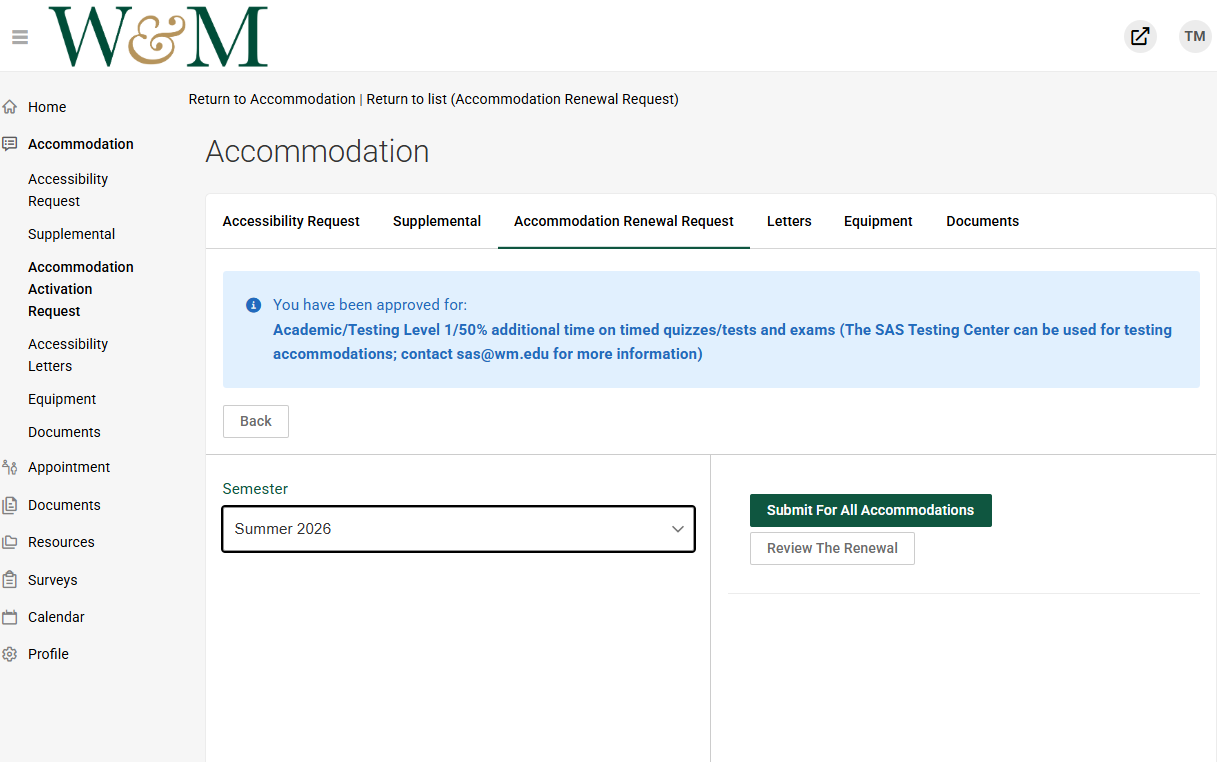Image resolution: width=1217 pixels, height=762 pixels.
Task: Open Equipment sidebar sub-item
Action: (x=62, y=399)
